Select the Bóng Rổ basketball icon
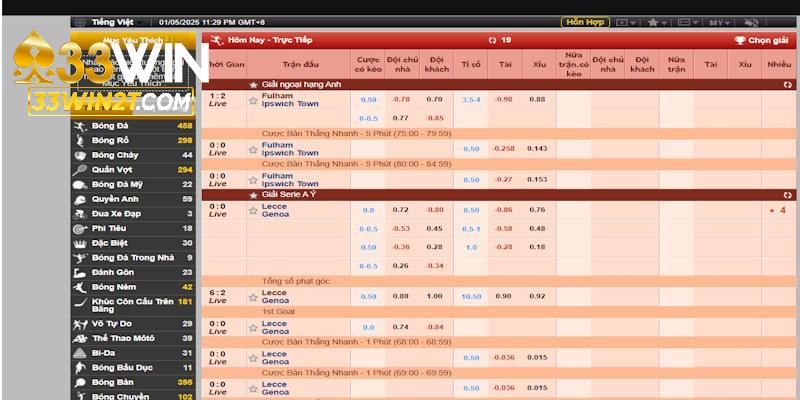Image resolution: width=800 pixels, height=400 pixels. (80, 141)
